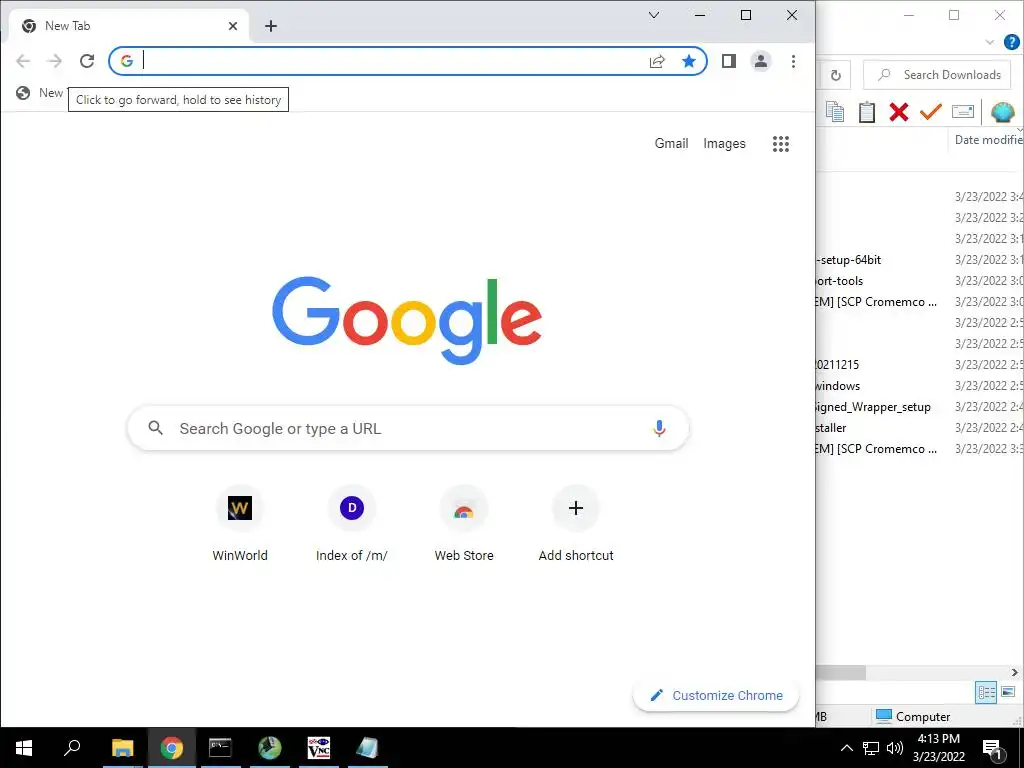Click the Explorer paste clipboard icon
This screenshot has height=768, width=1024.
(x=867, y=112)
